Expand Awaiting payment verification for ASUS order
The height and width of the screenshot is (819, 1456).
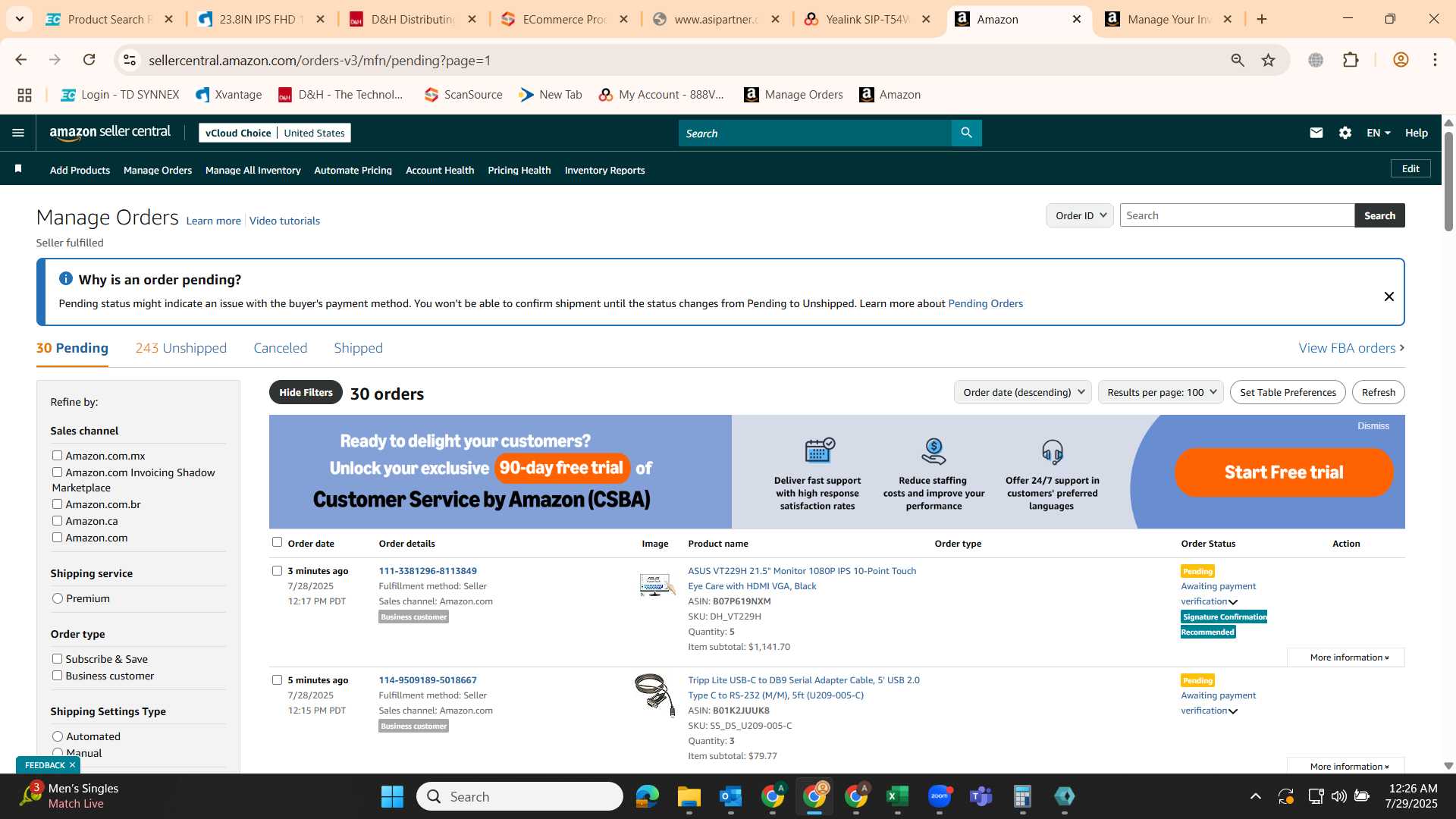1233,602
